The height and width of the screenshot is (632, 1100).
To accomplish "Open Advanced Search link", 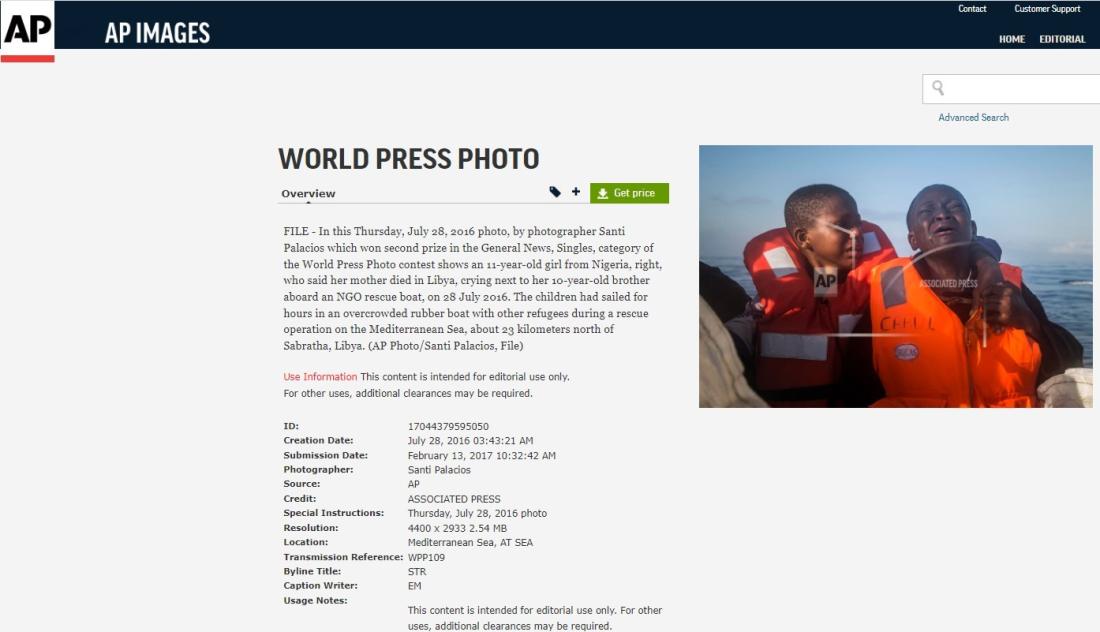I will [974, 118].
